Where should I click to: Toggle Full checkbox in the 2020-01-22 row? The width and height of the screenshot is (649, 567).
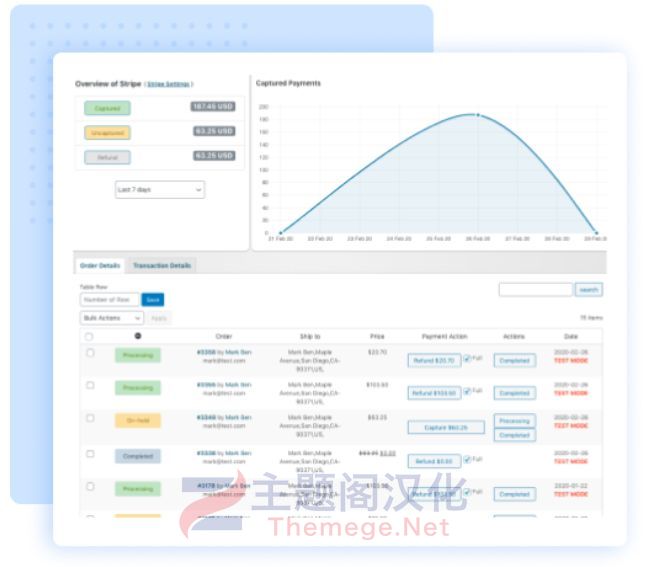pyautogui.click(x=467, y=492)
